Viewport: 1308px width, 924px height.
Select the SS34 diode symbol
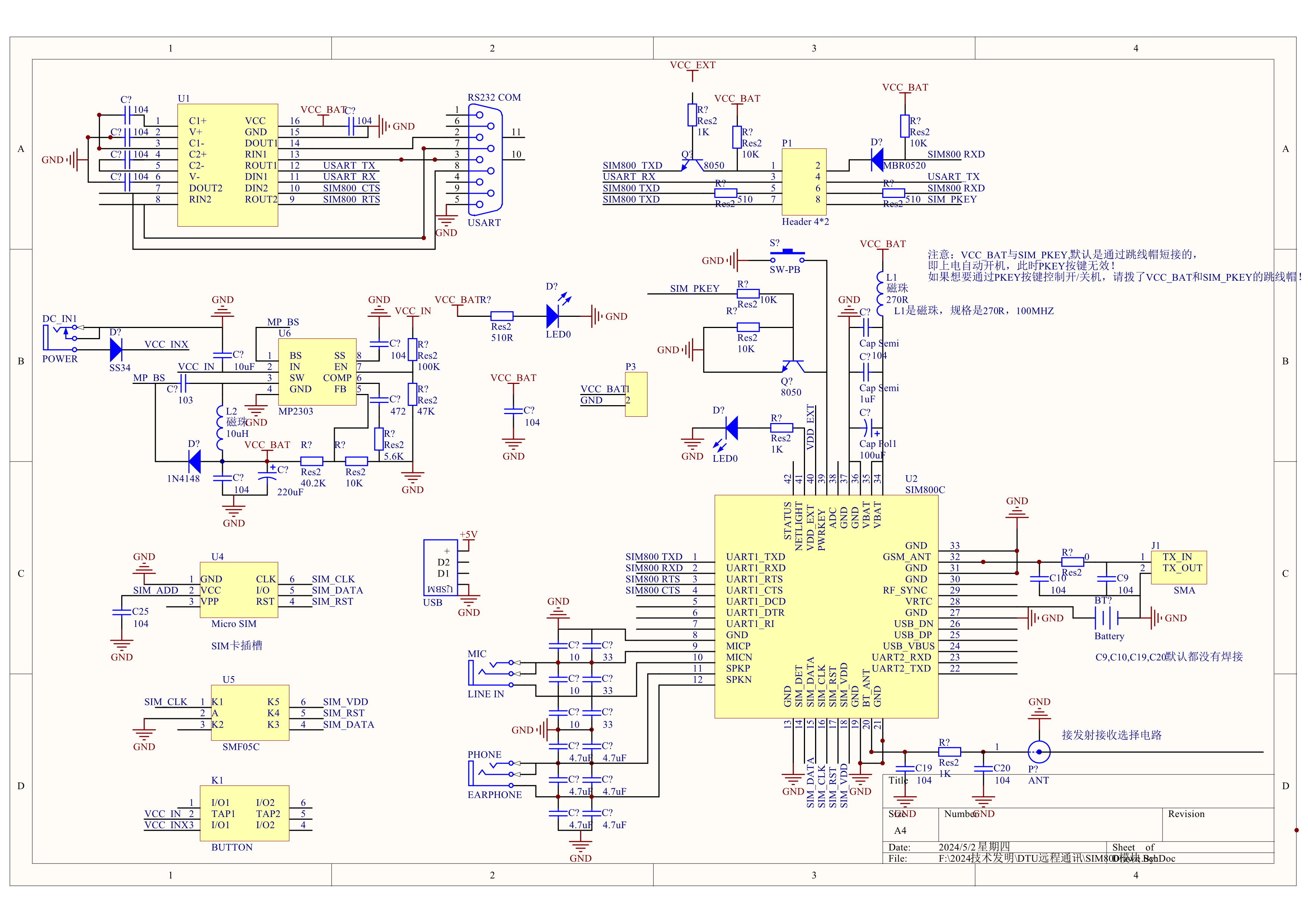(x=116, y=350)
